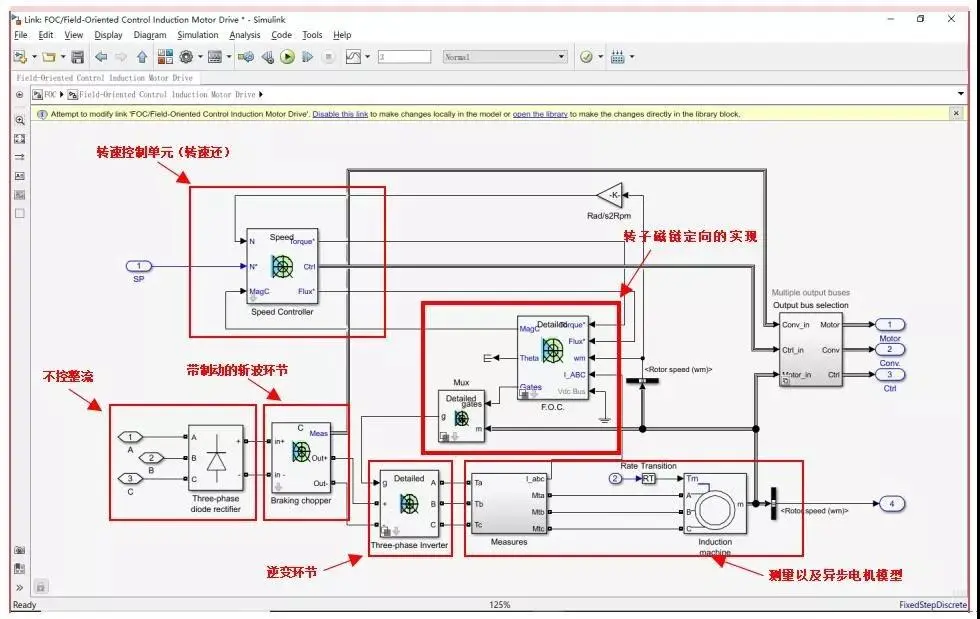Open the Analysis menu
Screen dimensions: 980x619
pyautogui.click(x=244, y=35)
